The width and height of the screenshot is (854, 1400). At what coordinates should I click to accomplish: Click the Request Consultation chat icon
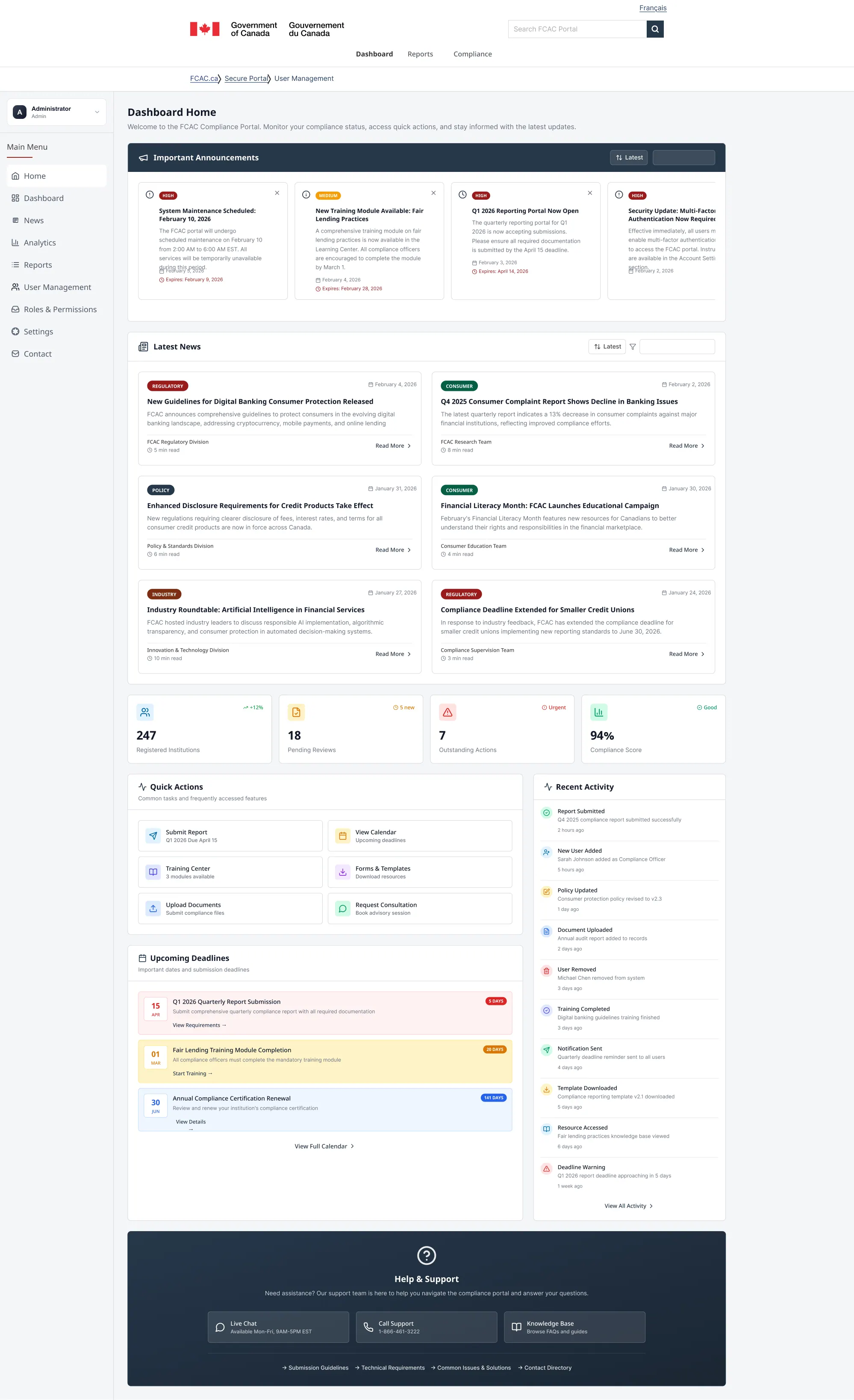tap(343, 909)
